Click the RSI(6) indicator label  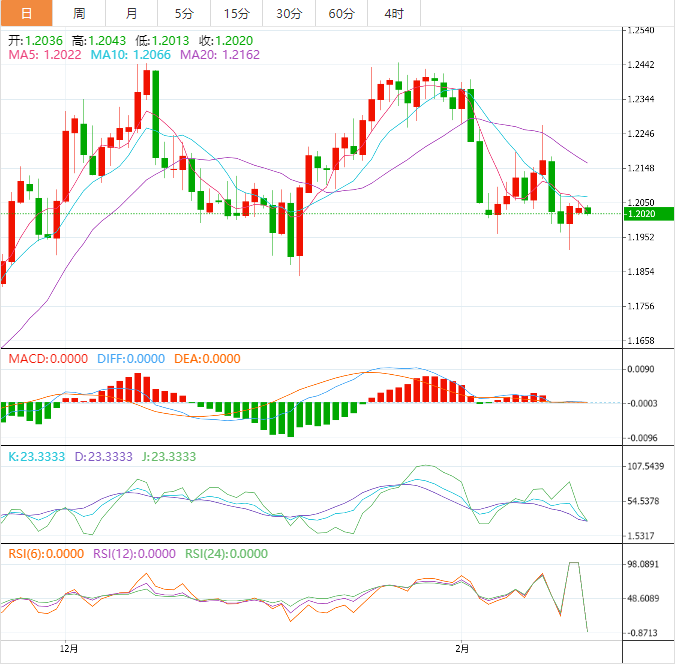point(47,553)
